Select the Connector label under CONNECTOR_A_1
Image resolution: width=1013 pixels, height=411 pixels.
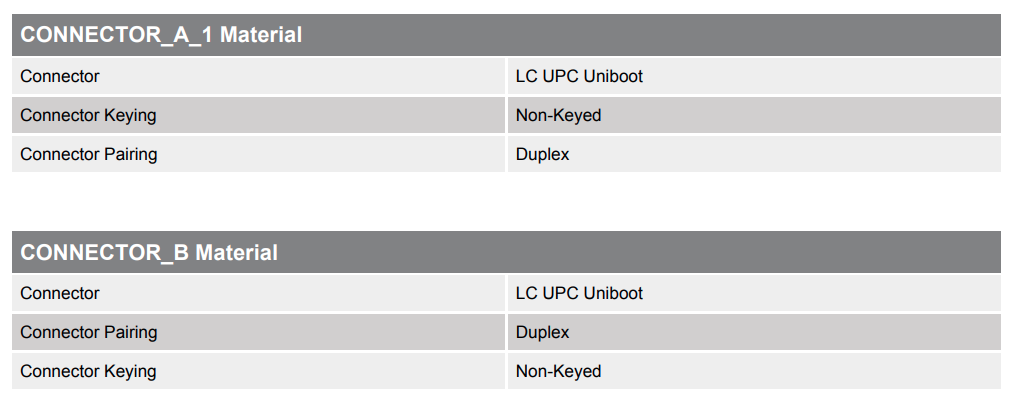click(x=60, y=76)
